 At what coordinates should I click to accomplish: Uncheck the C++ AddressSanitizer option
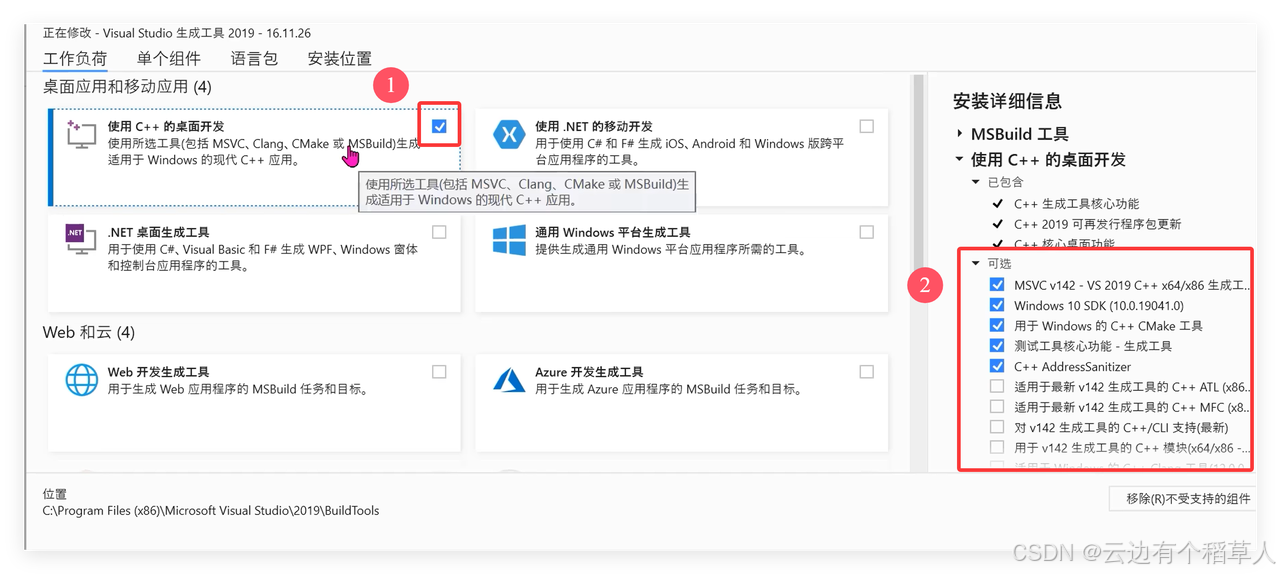pyautogui.click(x=997, y=366)
